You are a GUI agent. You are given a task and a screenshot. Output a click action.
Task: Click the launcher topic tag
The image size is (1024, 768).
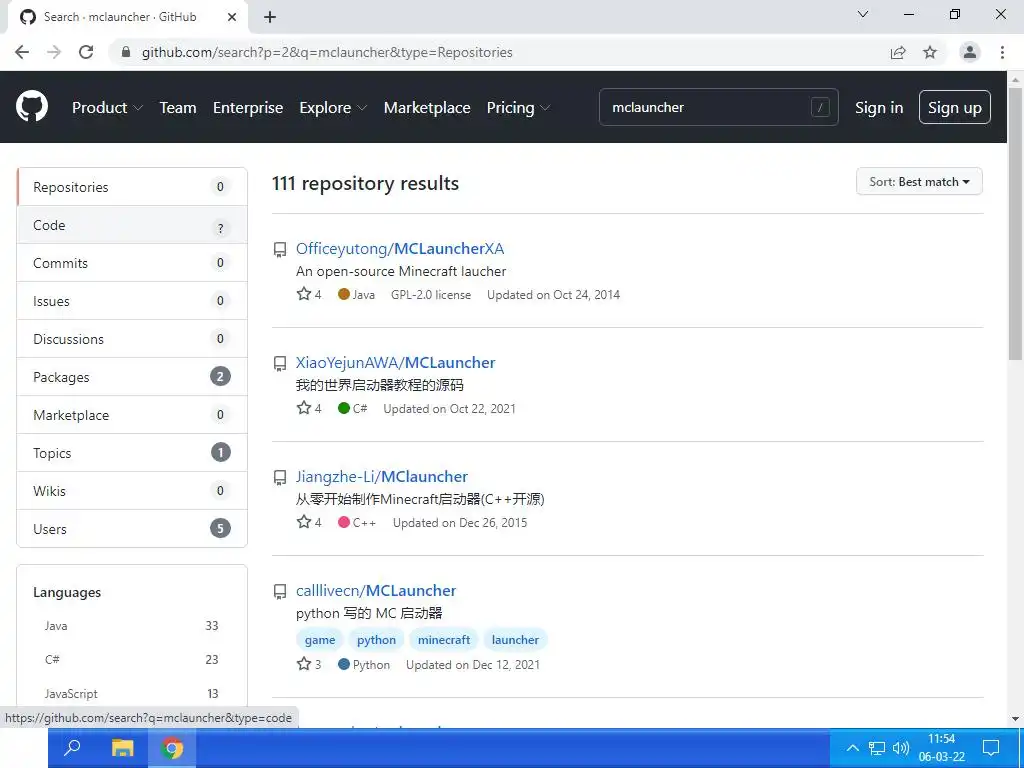tap(515, 640)
